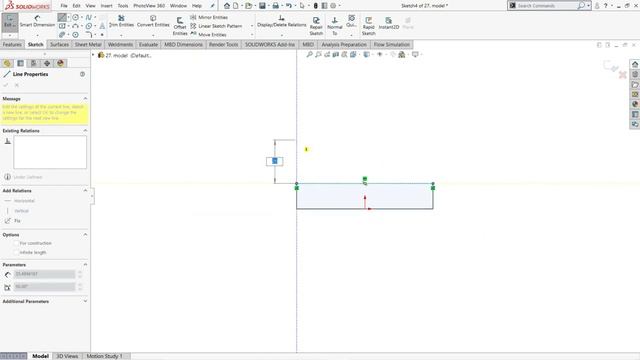Open the PhotoView 360 menu

[149, 6]
